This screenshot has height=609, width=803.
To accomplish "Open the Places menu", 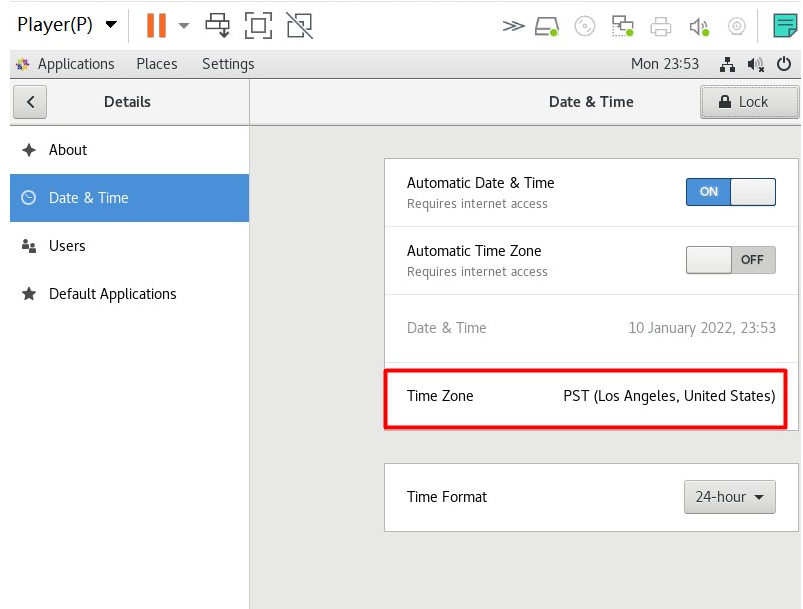I will (157, 64).
